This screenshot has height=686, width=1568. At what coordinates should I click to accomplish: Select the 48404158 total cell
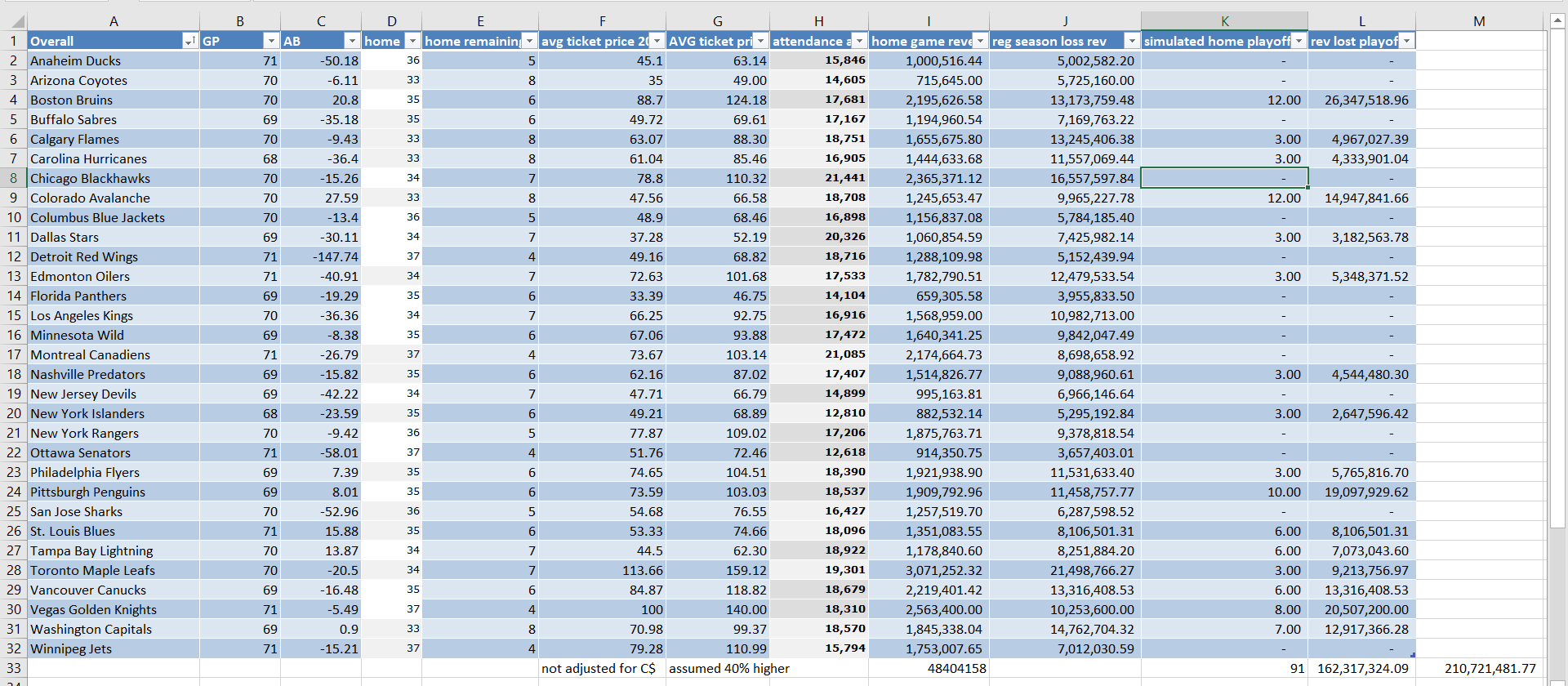(x=929, y=668)
